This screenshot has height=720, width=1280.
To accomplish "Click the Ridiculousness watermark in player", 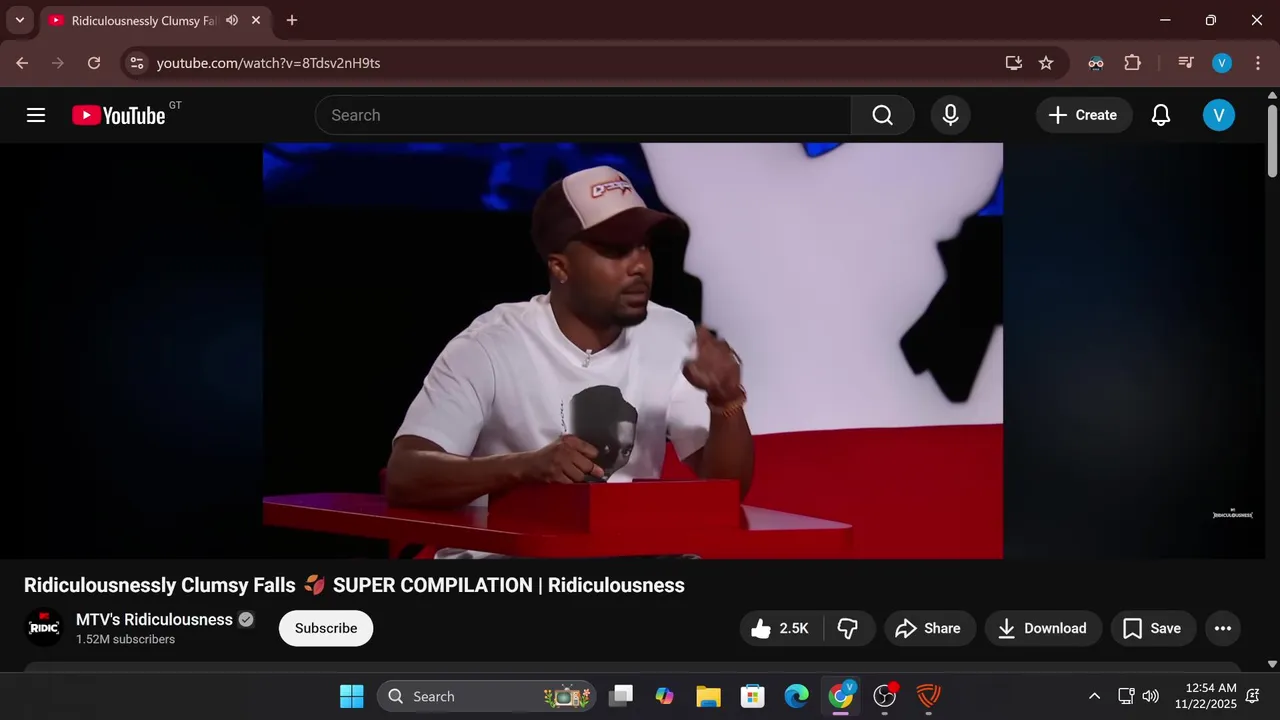I will coord(1232,514).
